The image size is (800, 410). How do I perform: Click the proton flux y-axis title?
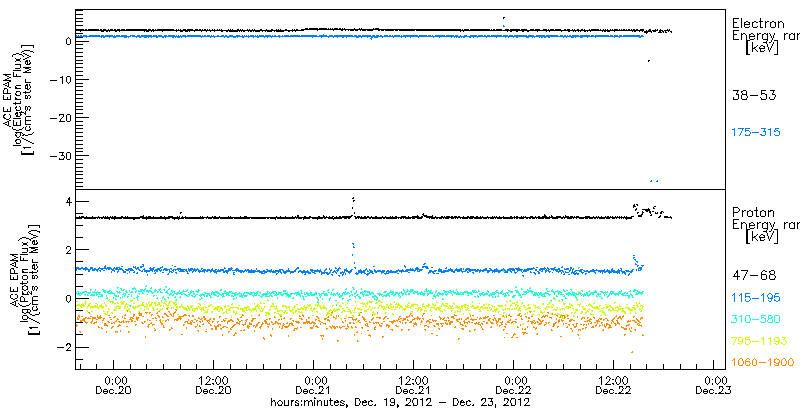(x=25, y=281)
